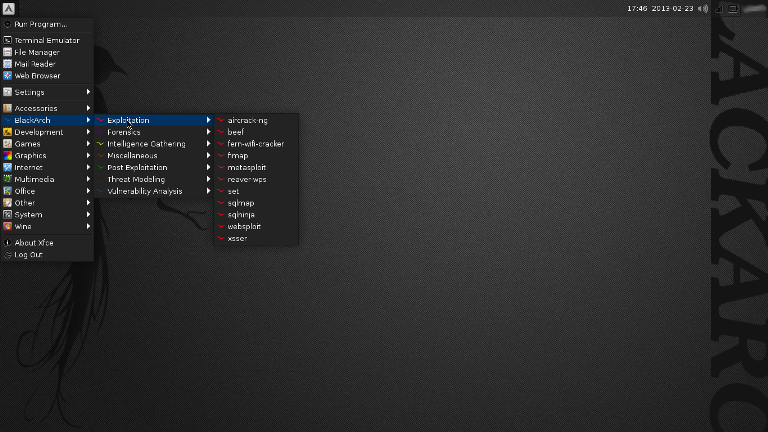Open Intelligence Gathering menu entry

[154, 144]
